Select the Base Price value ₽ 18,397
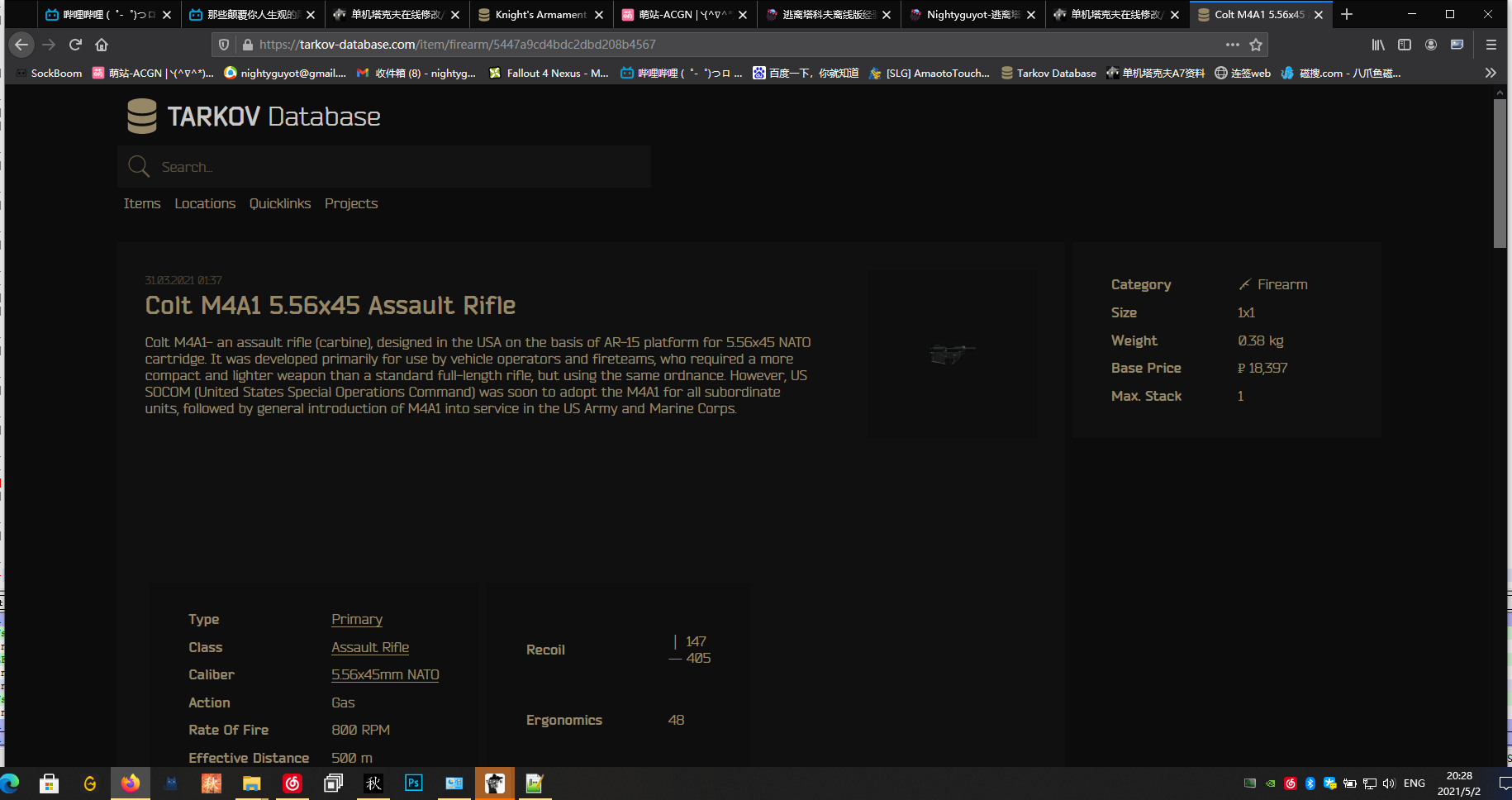This screenshot has height=800, width=1512. [1262, 368]
